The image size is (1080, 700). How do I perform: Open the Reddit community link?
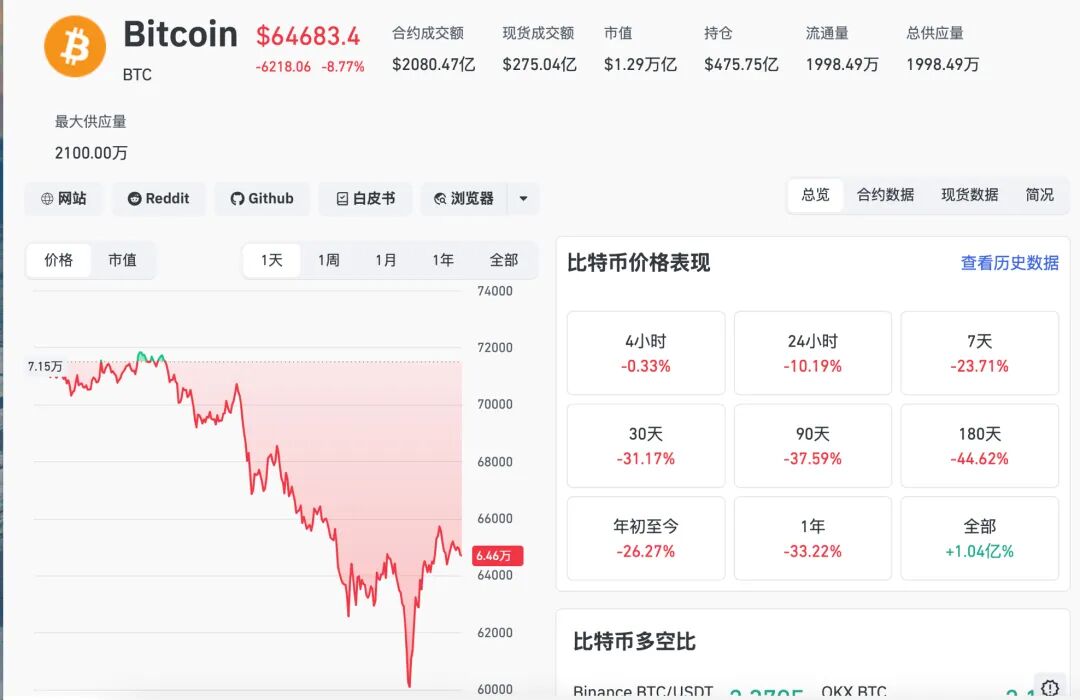pyautogui.click(x=158, y=198)
